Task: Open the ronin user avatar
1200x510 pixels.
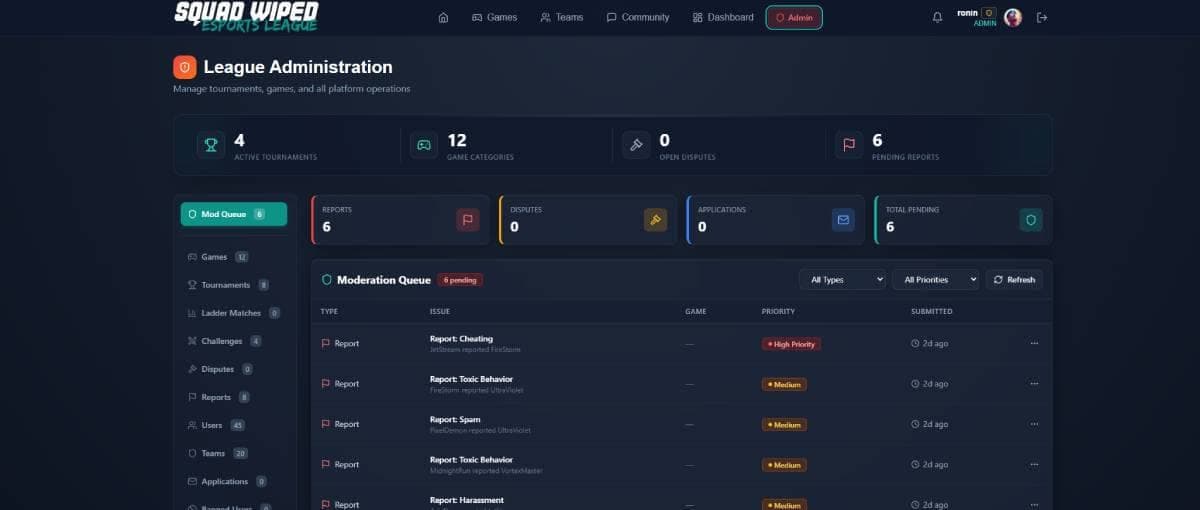Action: coord(1013,17)
